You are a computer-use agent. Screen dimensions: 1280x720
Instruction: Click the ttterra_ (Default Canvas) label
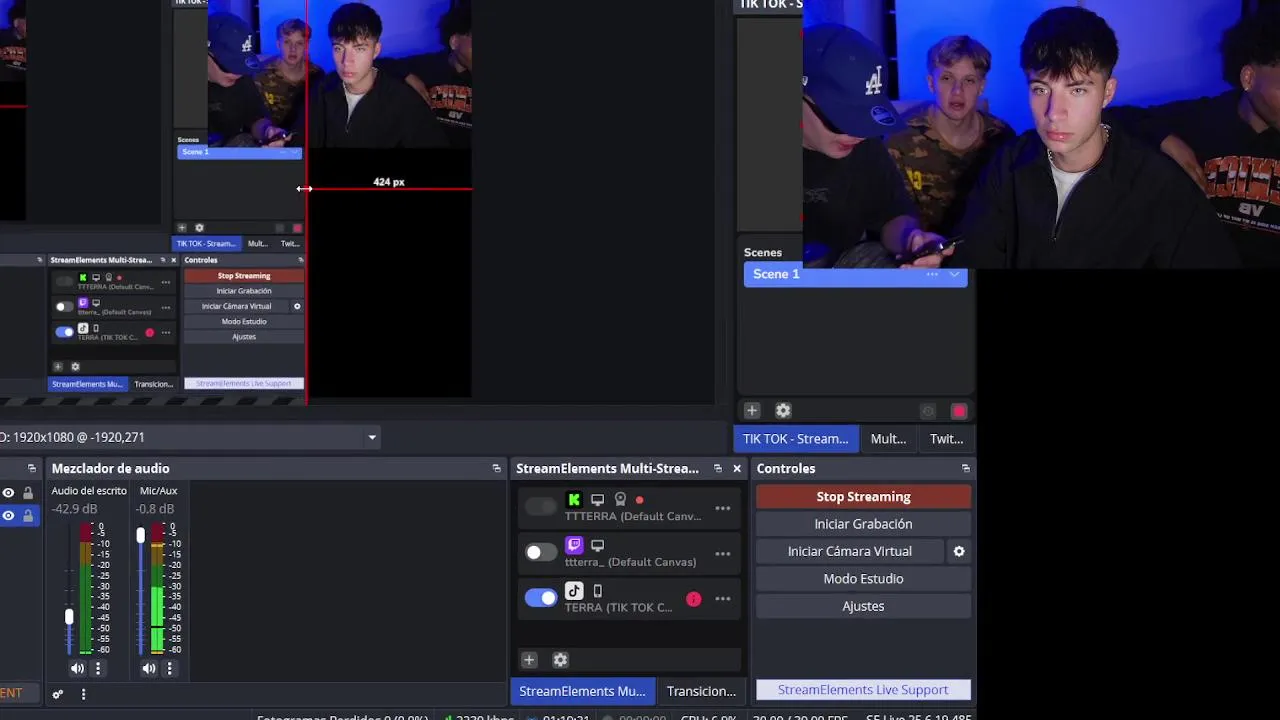(630, 562)
